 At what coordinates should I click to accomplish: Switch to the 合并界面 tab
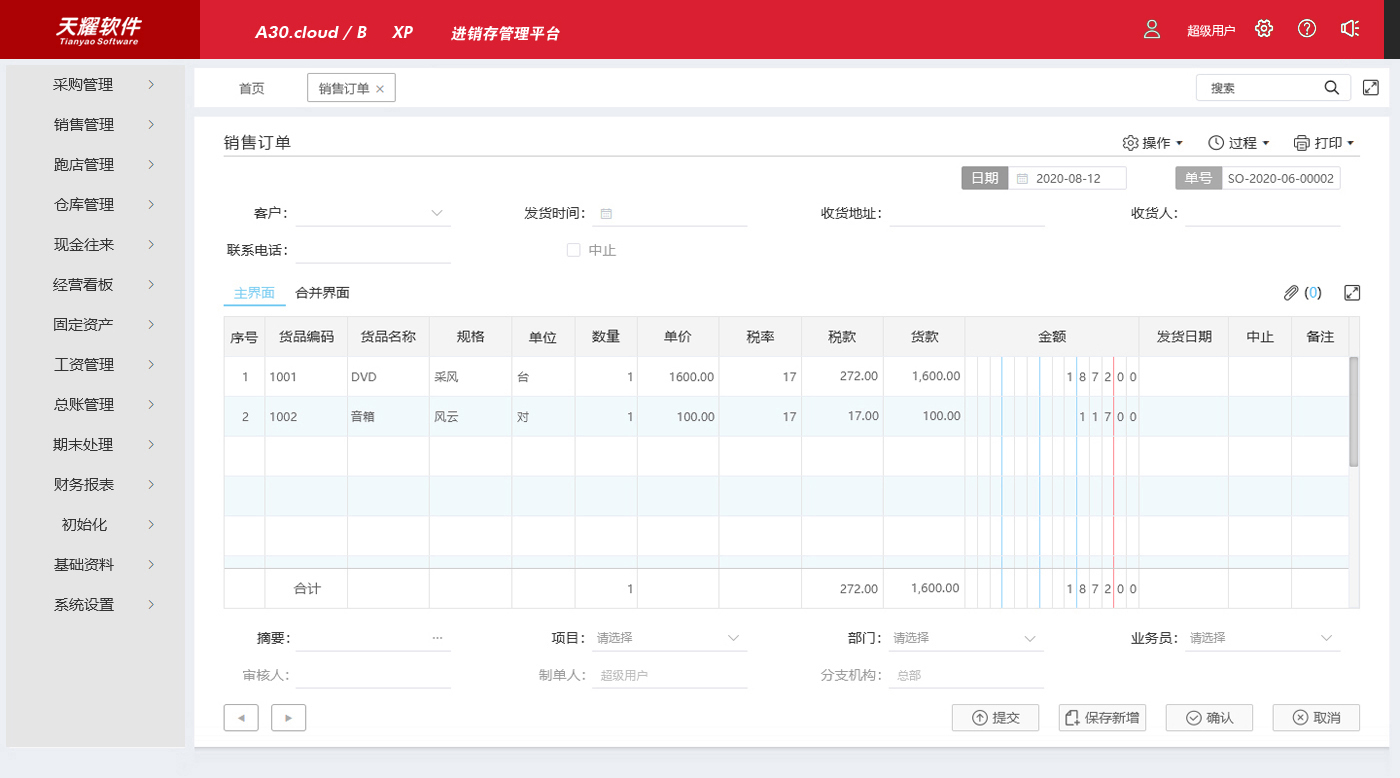click(x=322, y=293)
